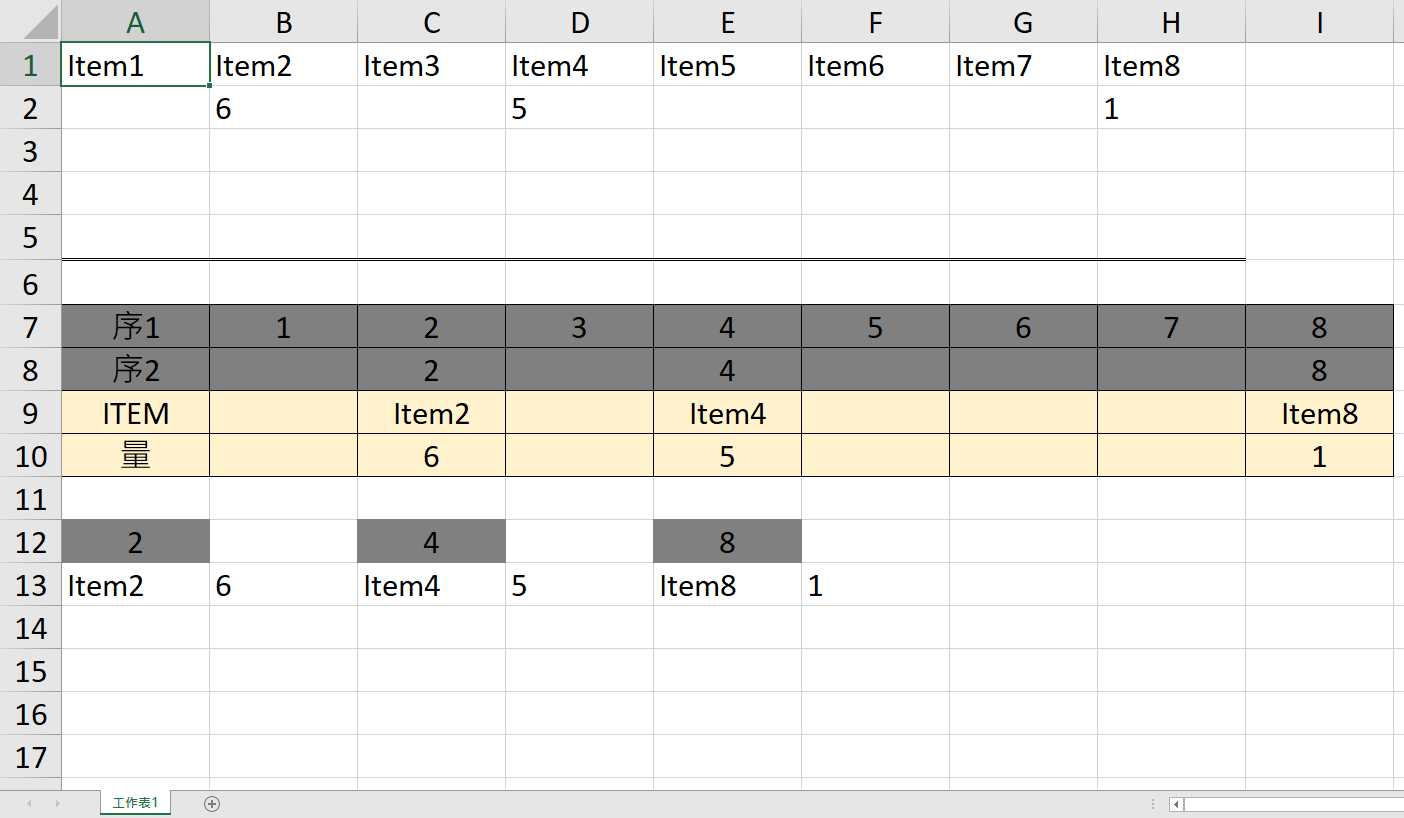Select column H header
1404x818 pixels.
[x=1171, y=22]
